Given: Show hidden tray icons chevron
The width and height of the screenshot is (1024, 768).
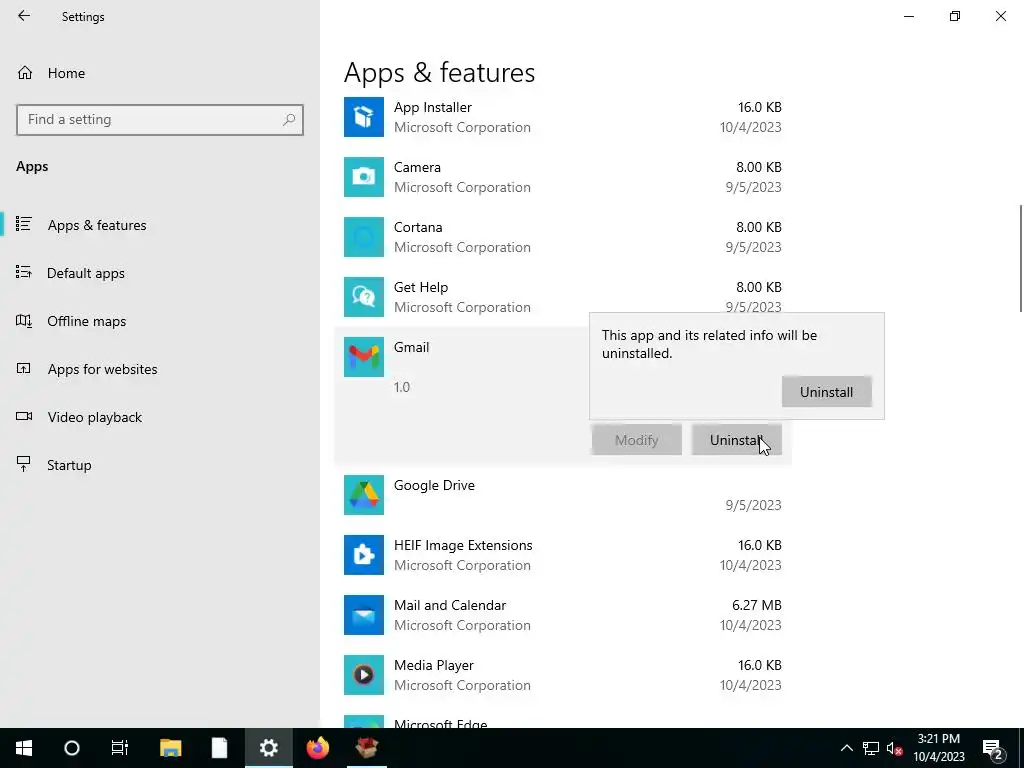Looking at the screenshot, I should [x=846, y=748].
